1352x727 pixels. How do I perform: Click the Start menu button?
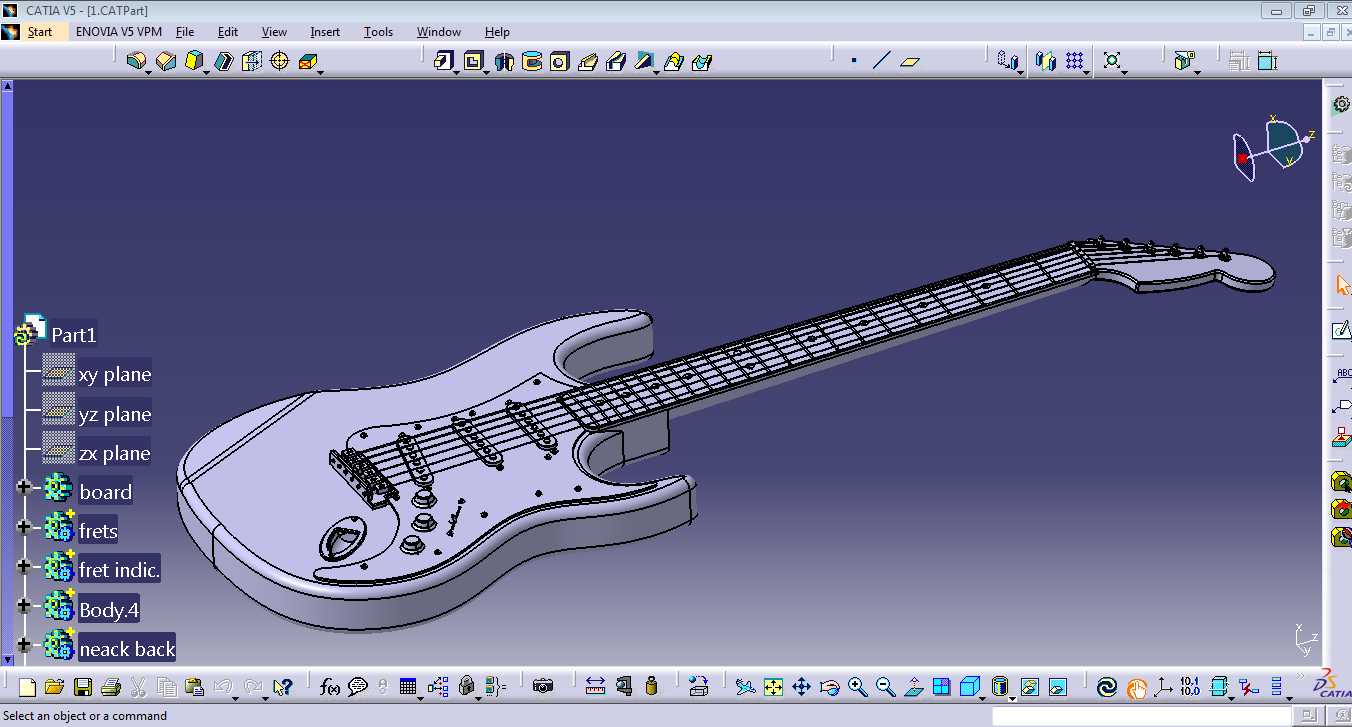pyautogui.click(x=28, y=32)
